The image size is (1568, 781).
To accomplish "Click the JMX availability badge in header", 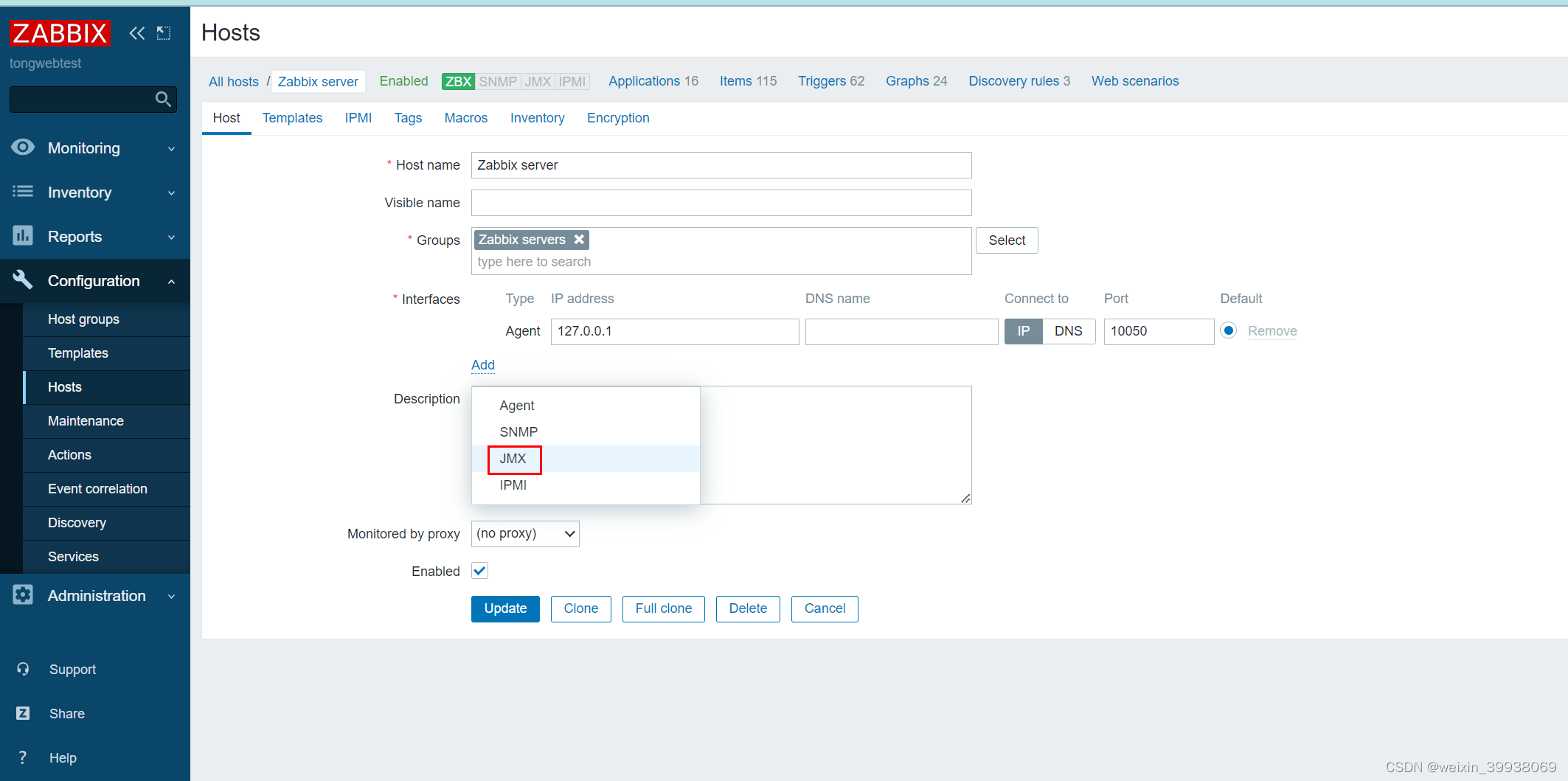I will click(538, 81).
